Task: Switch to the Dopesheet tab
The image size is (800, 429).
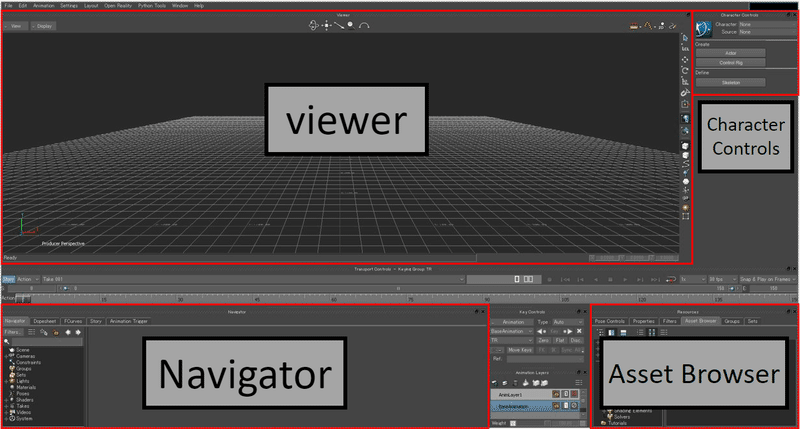Action: [x=45, y=321]
